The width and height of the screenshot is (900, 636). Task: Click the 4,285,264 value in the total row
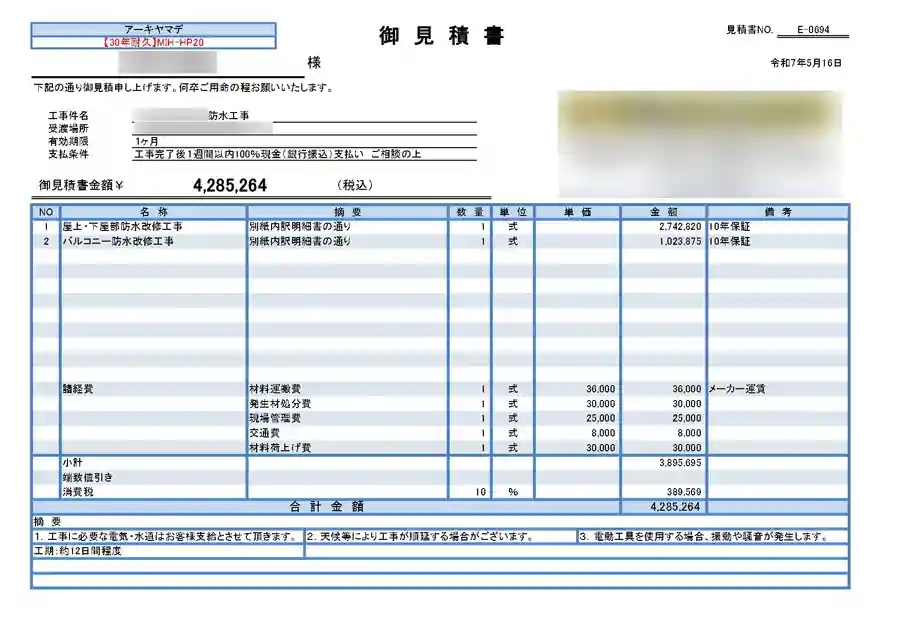(x=675, y=507)
